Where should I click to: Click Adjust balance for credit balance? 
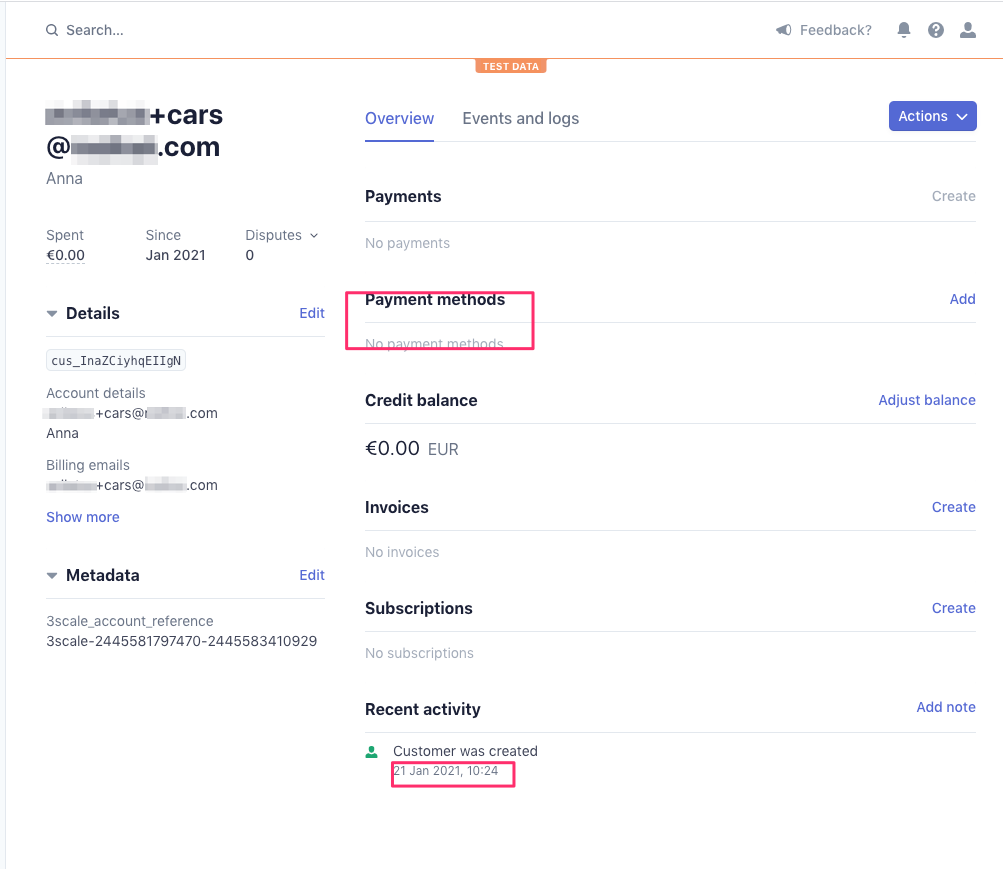pyautogui.click(x=926, y=400)
